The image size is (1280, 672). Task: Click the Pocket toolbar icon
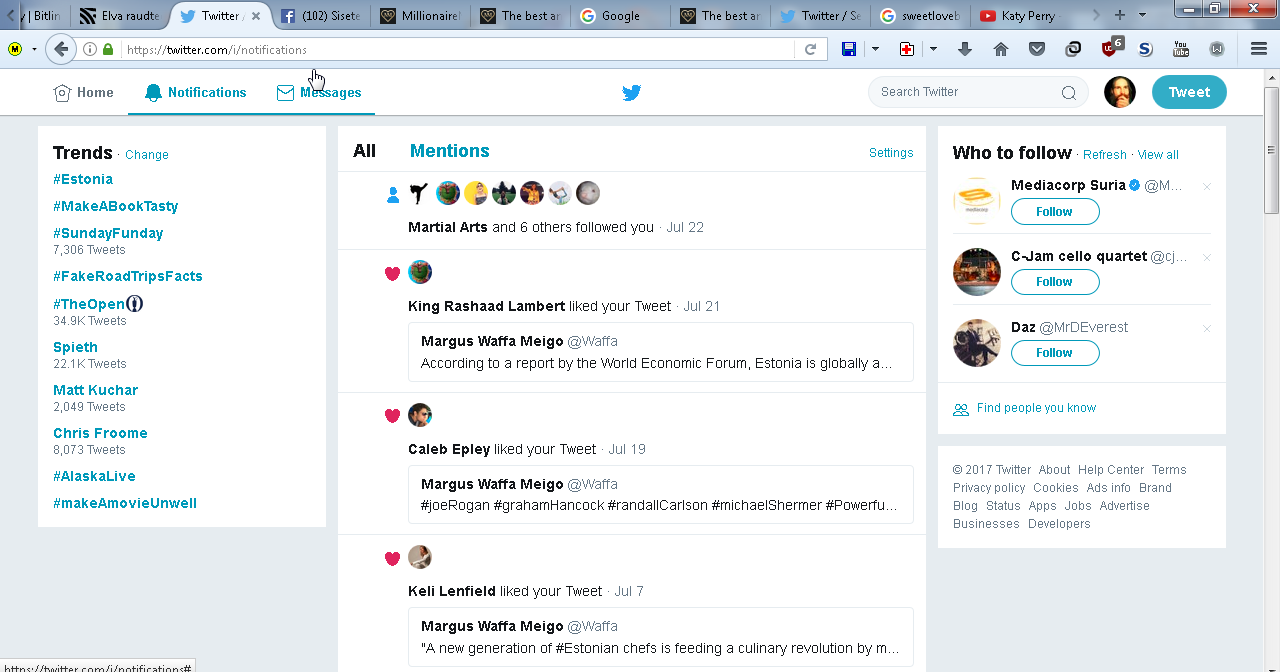[1037, 49]
